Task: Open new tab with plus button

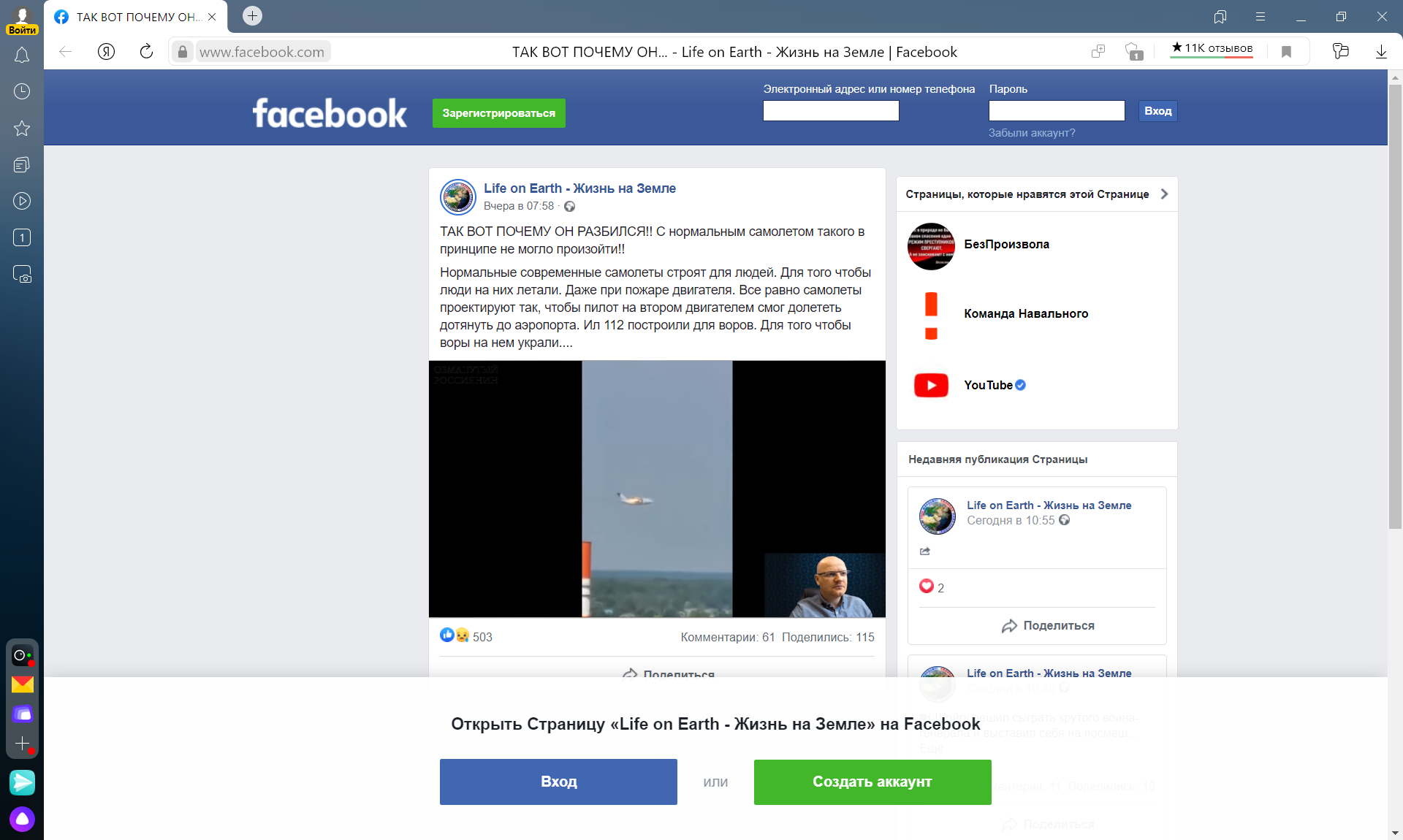Action: tap(252, 15)
